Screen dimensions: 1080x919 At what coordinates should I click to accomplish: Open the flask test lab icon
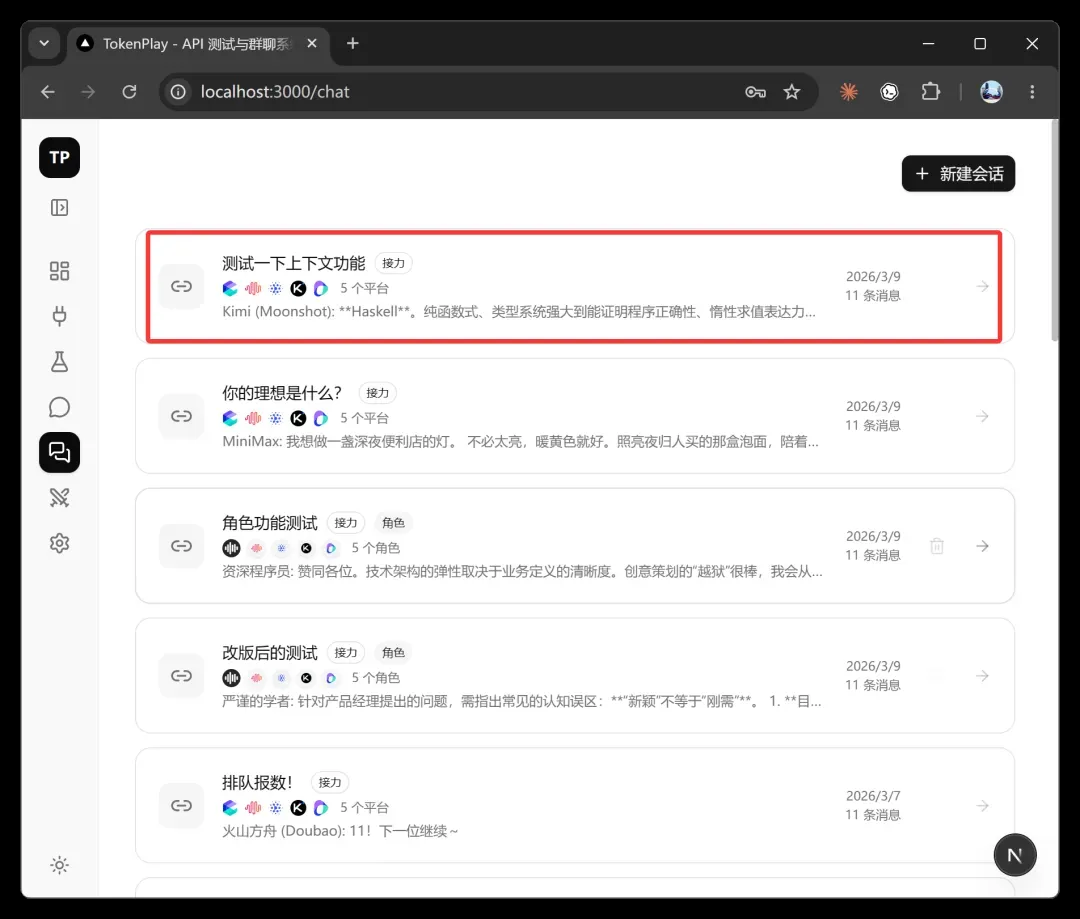[59, 362]
